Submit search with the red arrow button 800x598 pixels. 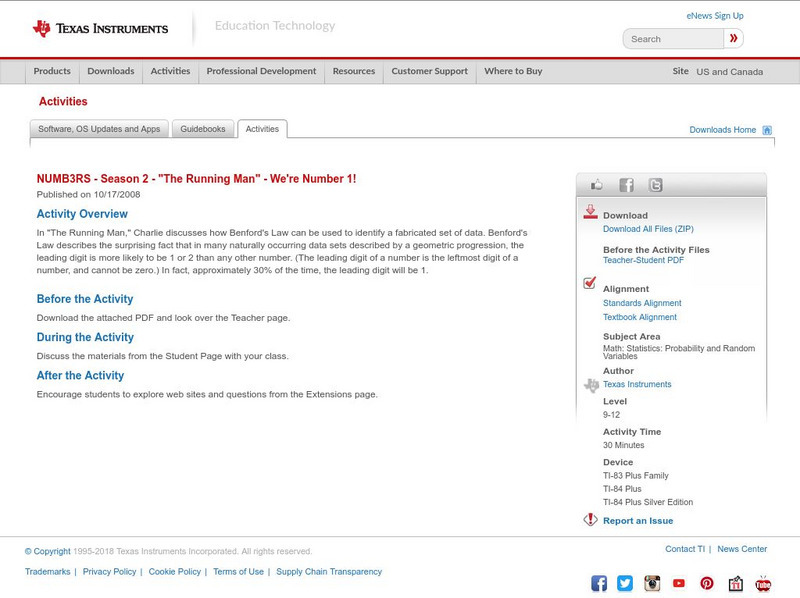click(734, 38)
